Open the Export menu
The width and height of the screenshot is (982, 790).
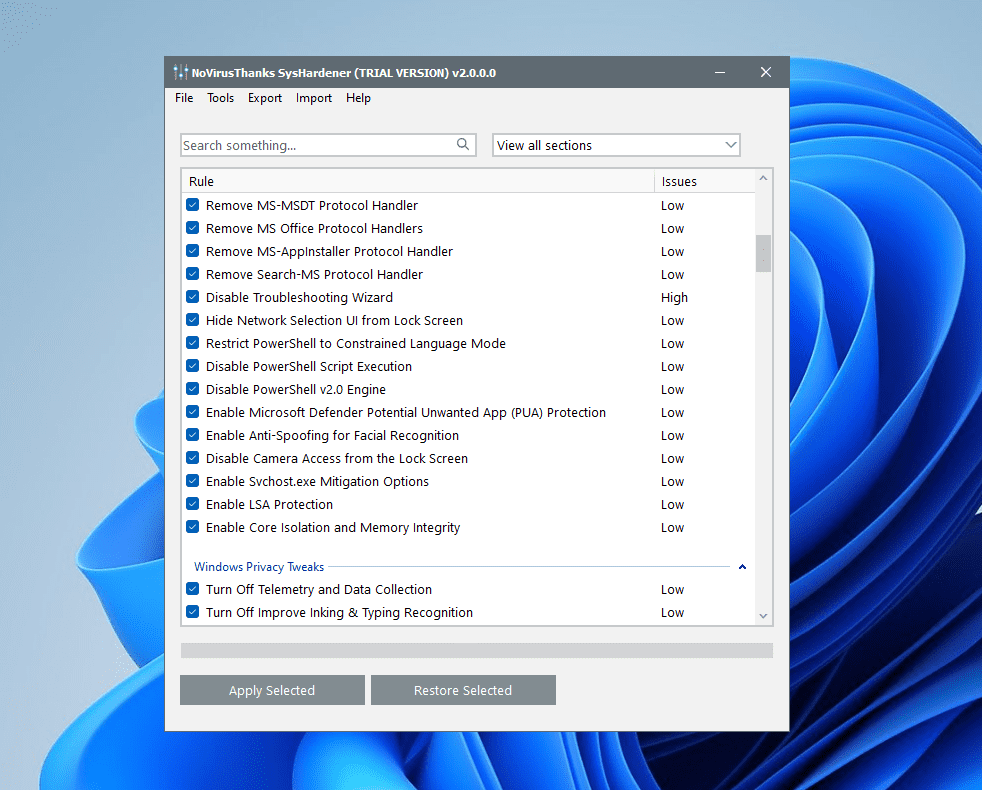(265, 98)
